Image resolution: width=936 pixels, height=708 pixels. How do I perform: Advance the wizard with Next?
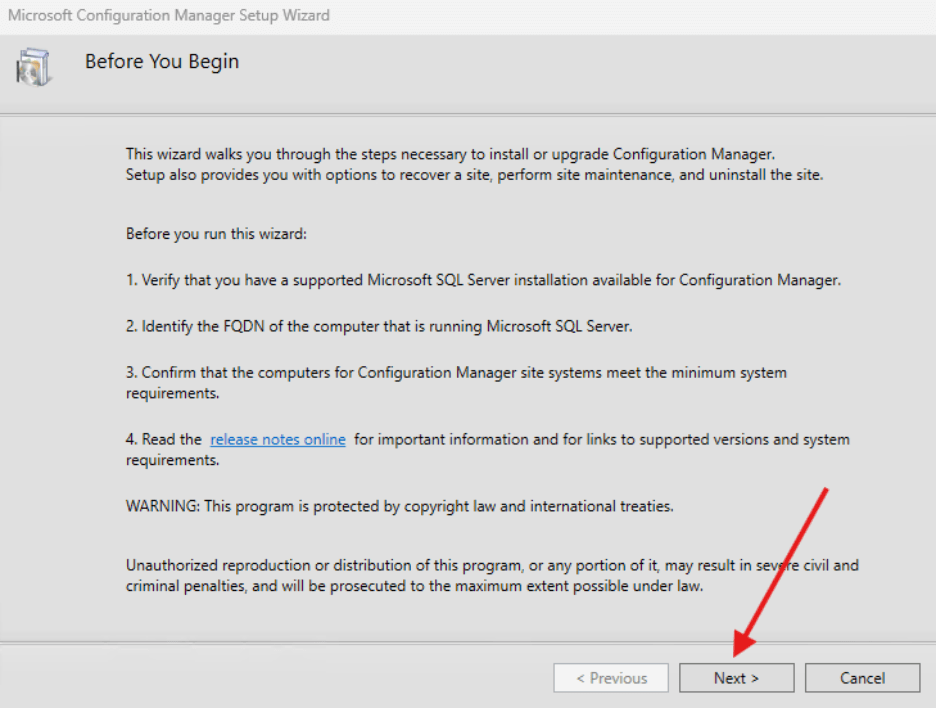coord(736,677)
